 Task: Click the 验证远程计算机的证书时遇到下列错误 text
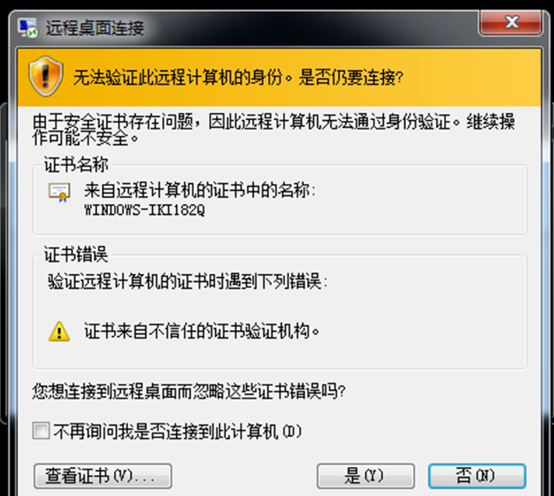pyautogui.click(x=188, y=282)
